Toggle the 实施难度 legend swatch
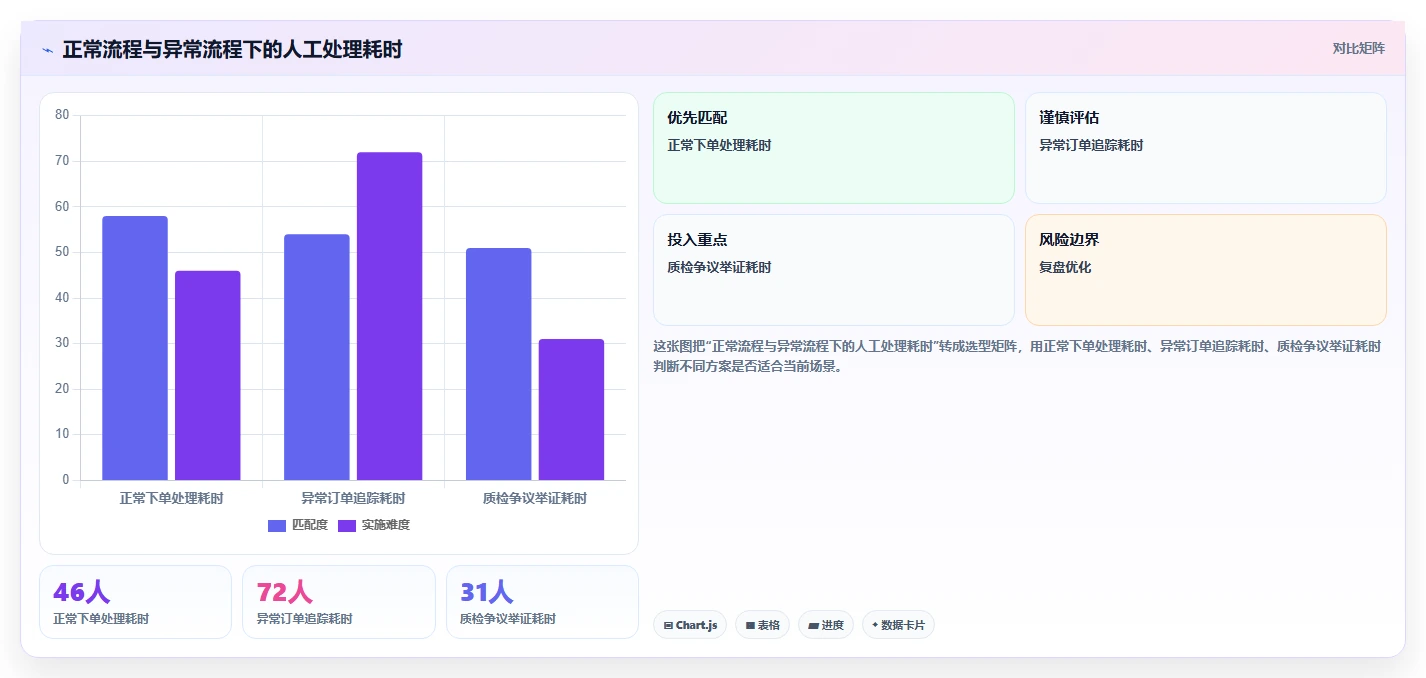 coord(347,526)
